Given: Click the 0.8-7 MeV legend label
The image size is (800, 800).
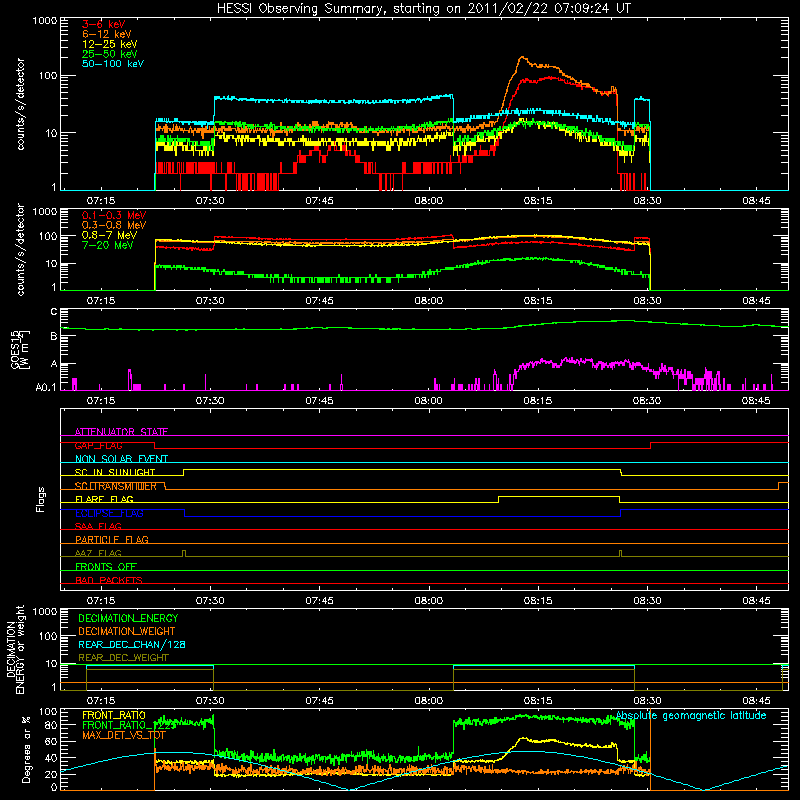Looking at the screenshot, I should click(110, 235).
